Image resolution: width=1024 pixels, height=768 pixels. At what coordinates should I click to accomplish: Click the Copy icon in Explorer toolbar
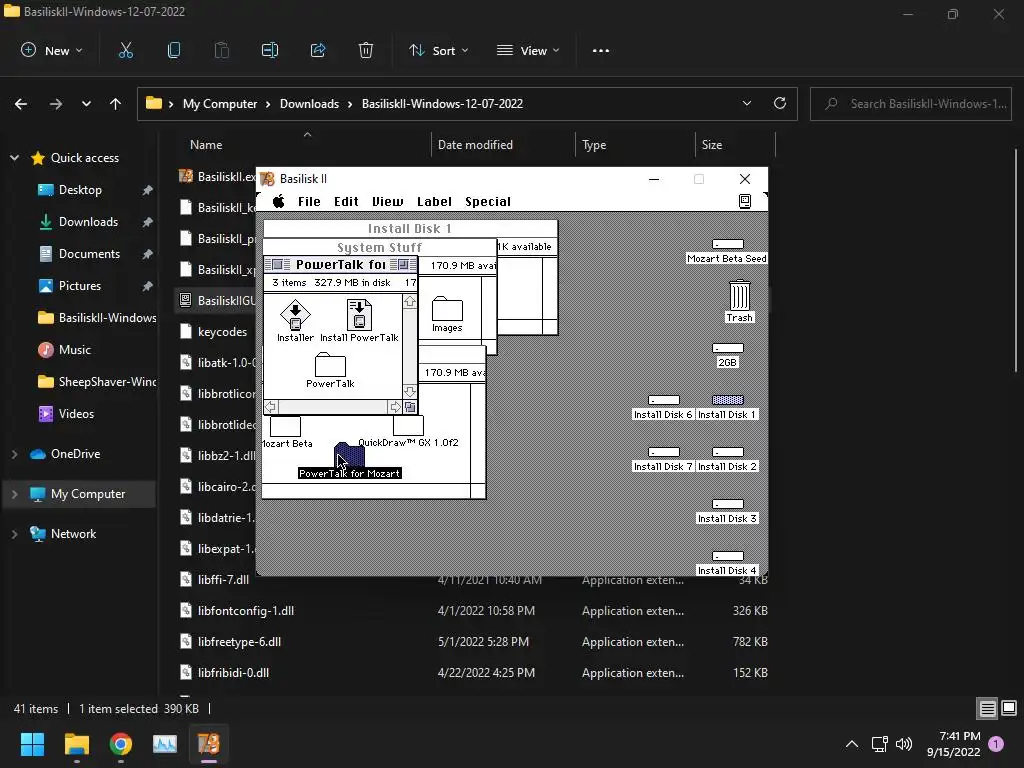click(x=174, y=50)
